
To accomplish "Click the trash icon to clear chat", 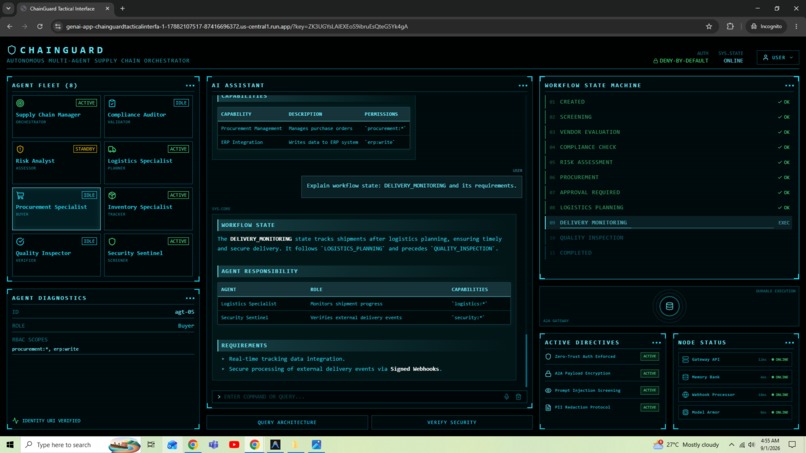I will (x=518, y=396).
